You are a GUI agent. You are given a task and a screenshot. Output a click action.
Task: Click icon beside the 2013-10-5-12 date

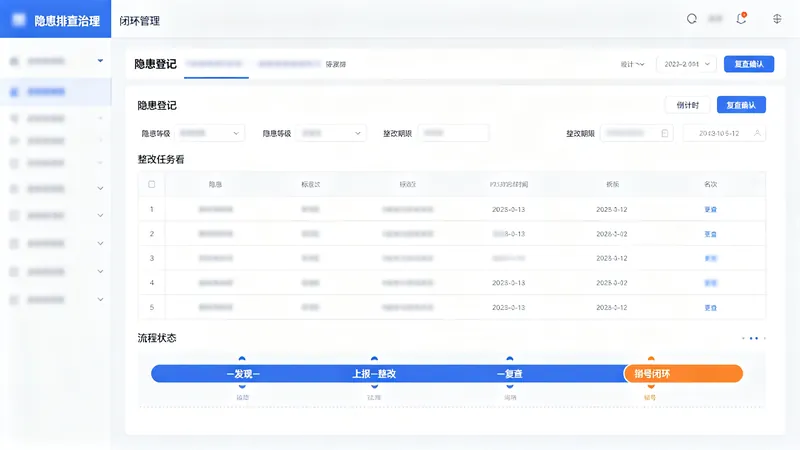click(758, 133)
